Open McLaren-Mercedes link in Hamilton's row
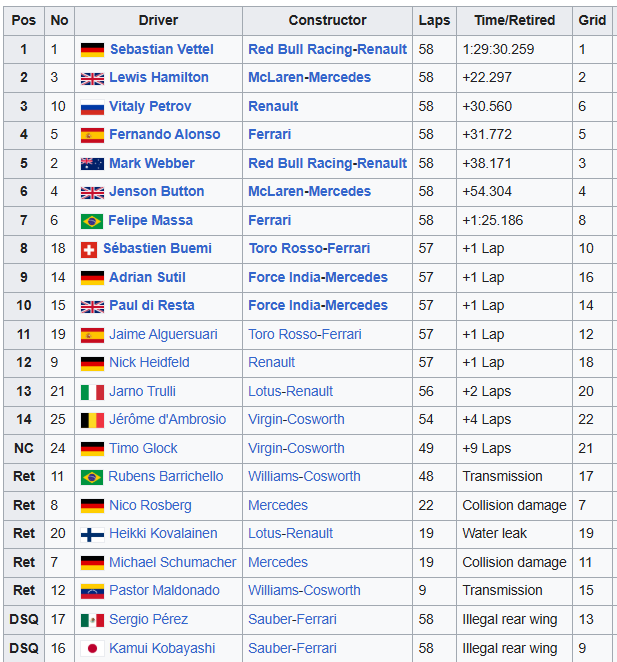The width and height of the screenshot is (617, 662). 309,77
